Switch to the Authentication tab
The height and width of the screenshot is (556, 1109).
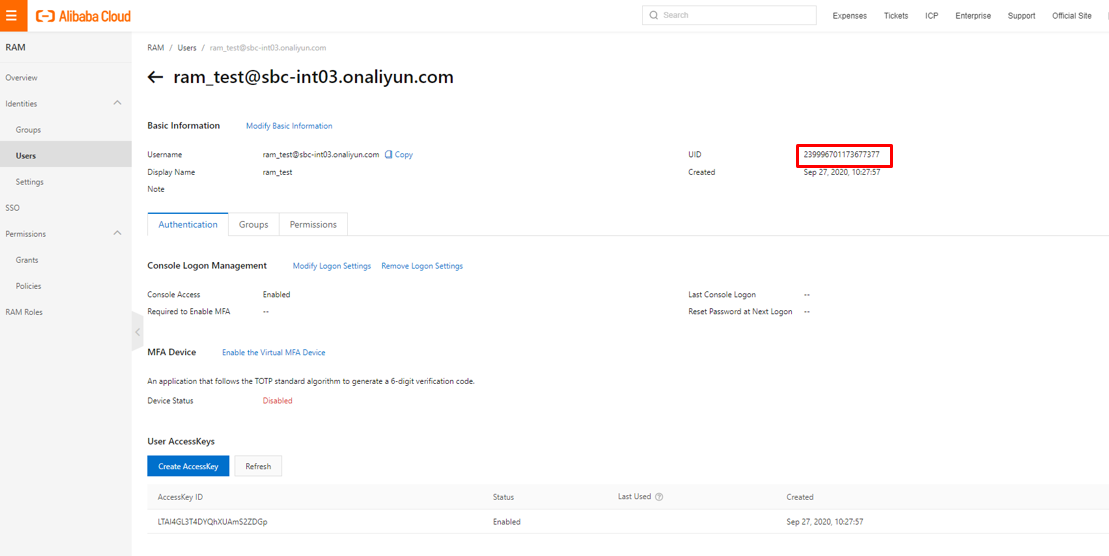pos(188,224)
